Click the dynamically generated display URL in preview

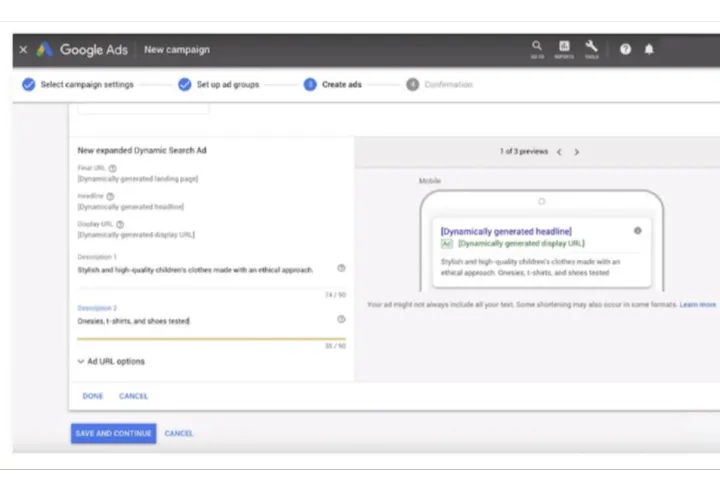pos(521,243)
